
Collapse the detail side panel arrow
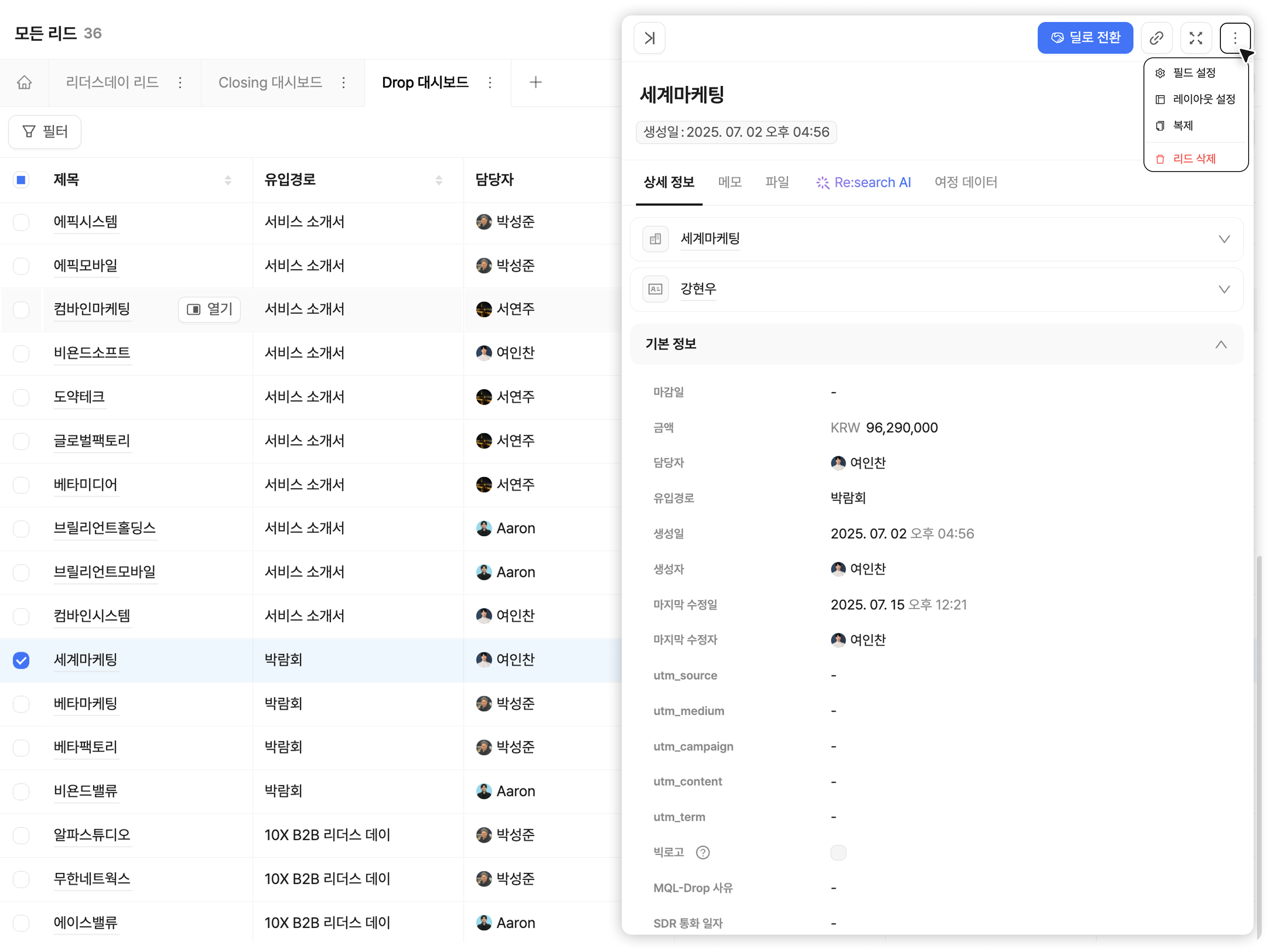(649, 38)
